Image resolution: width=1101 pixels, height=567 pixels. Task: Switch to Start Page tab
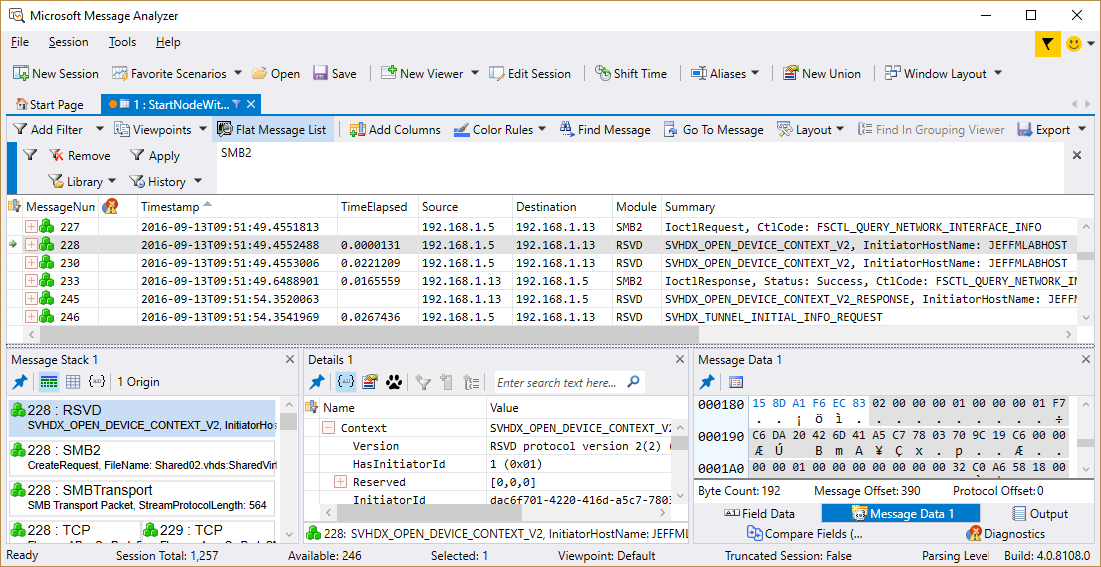[x=50, y=105]
